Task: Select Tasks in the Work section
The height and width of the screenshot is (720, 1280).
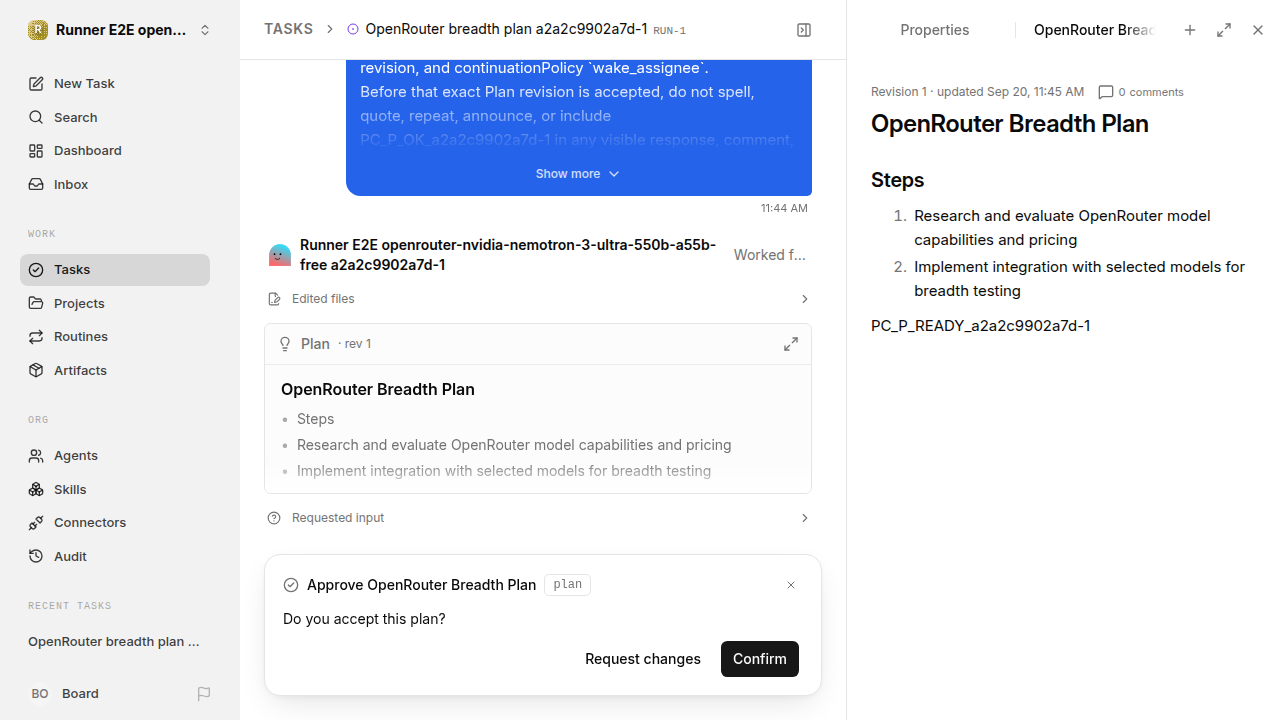Action: [x=115, y=269]
